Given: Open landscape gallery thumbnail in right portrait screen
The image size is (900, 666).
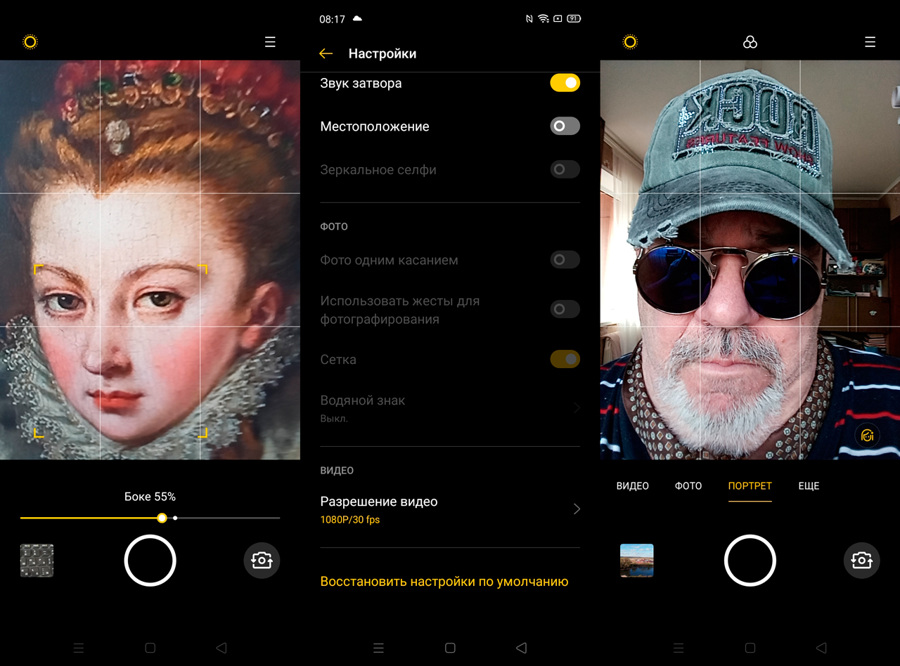Looking at the screenshot, I should coord(637,560).
